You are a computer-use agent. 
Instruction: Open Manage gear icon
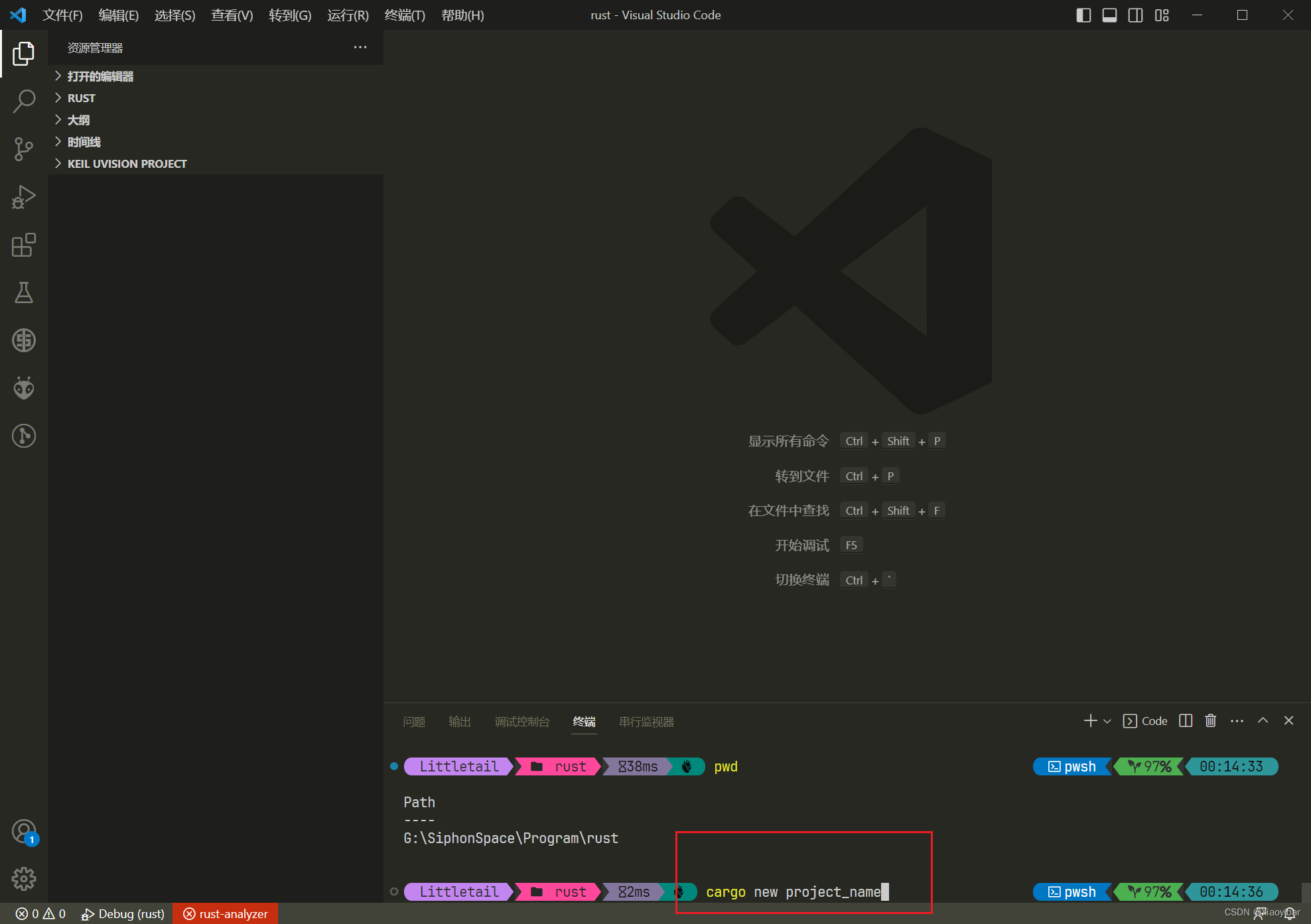[24, 879]
